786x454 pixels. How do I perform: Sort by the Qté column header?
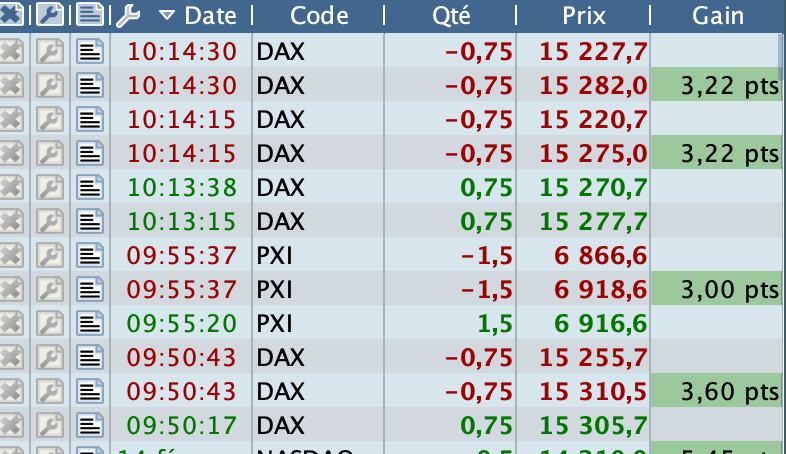click(x=450, y=16)
